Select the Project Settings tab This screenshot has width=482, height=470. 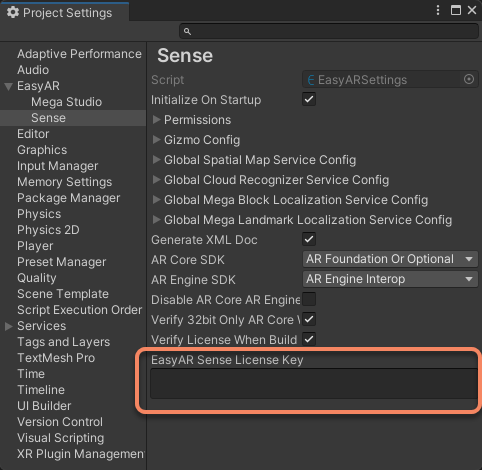coord(65,13)
